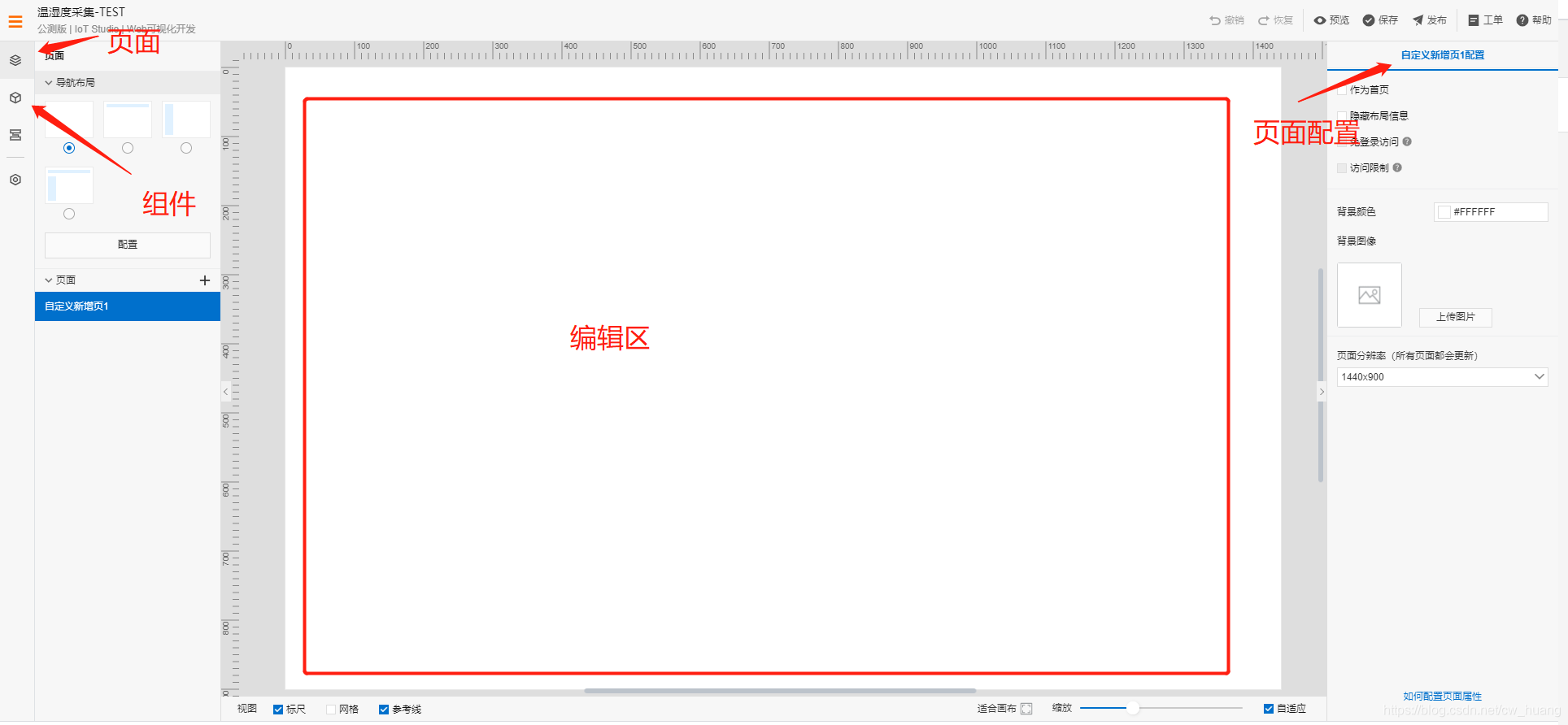Click the background color swatch

[x=1444, y=212]
